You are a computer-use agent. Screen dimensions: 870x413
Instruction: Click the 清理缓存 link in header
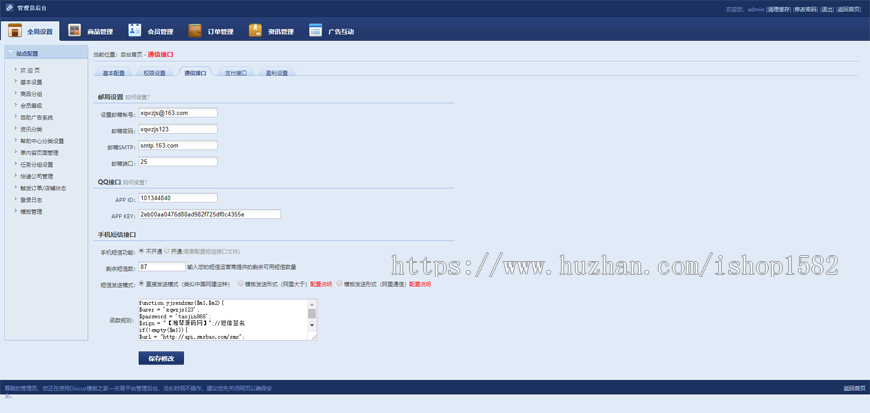pos(778,9)
